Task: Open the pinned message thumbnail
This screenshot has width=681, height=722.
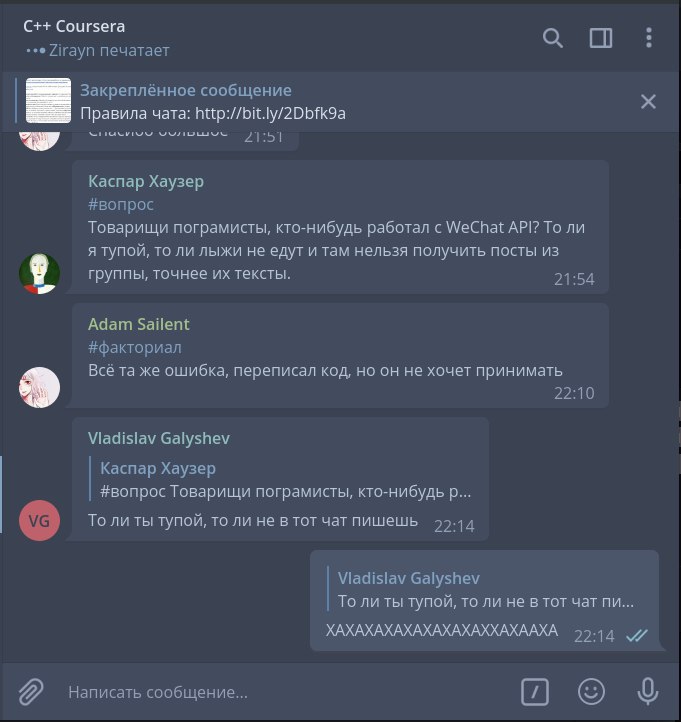Action: pos(48,100)
